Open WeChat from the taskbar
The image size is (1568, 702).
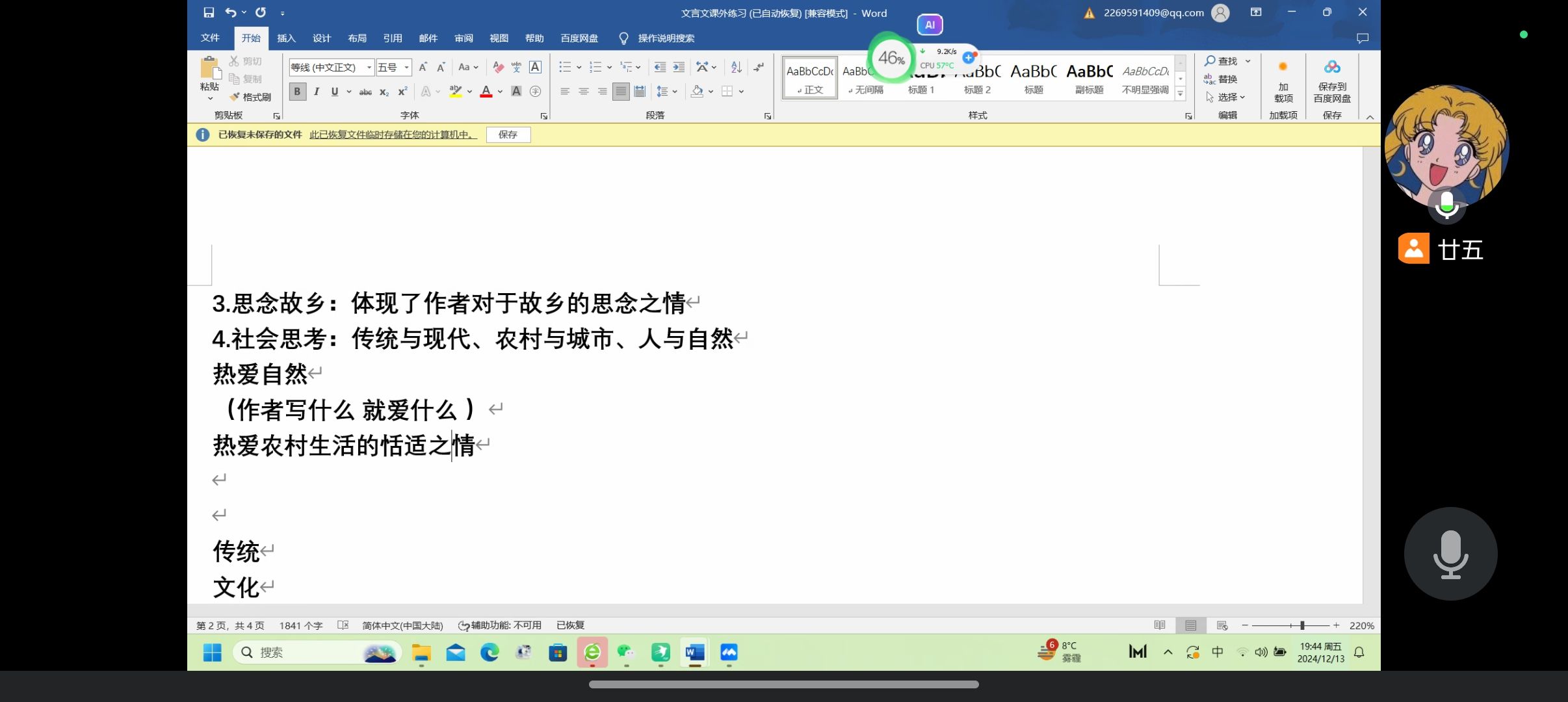pyautogui.click(x=626, y=652)
